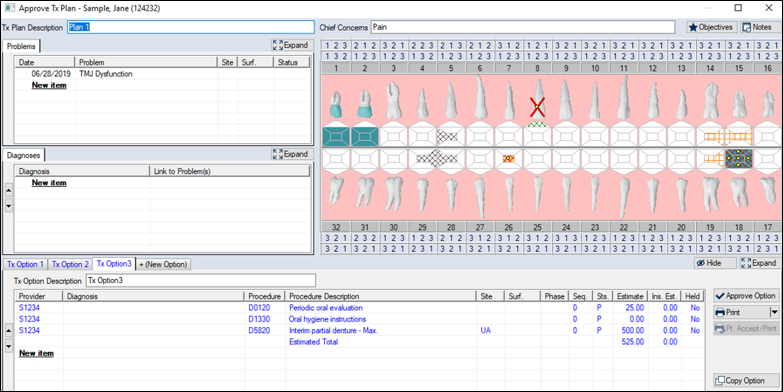Open the + (New Option) tab

click(163, 264)
